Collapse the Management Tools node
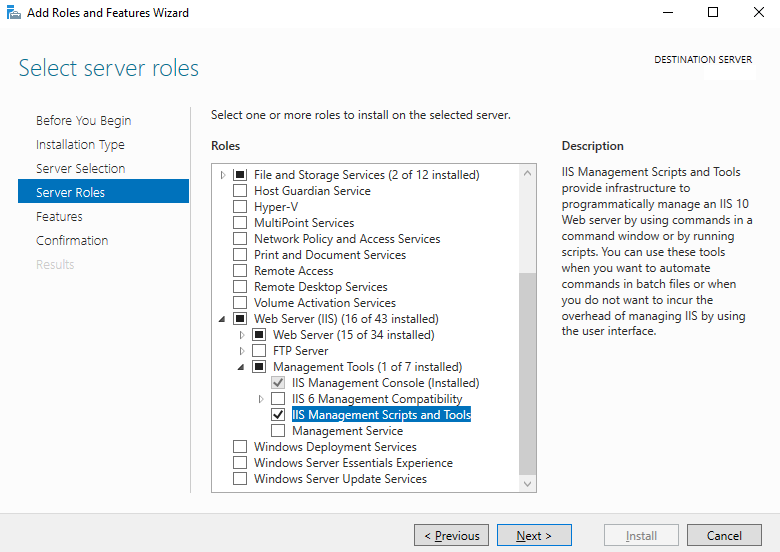This screenshot has width=780, height=552. (x=241, y=367)
